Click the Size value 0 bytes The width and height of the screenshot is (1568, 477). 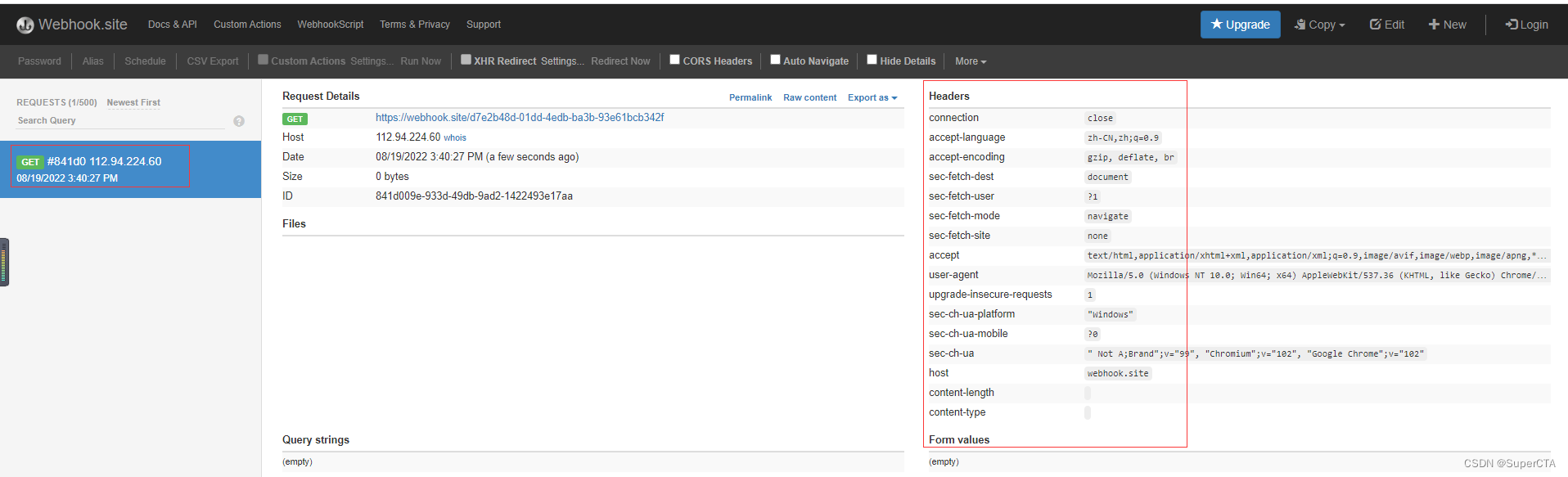coord(392,177)
